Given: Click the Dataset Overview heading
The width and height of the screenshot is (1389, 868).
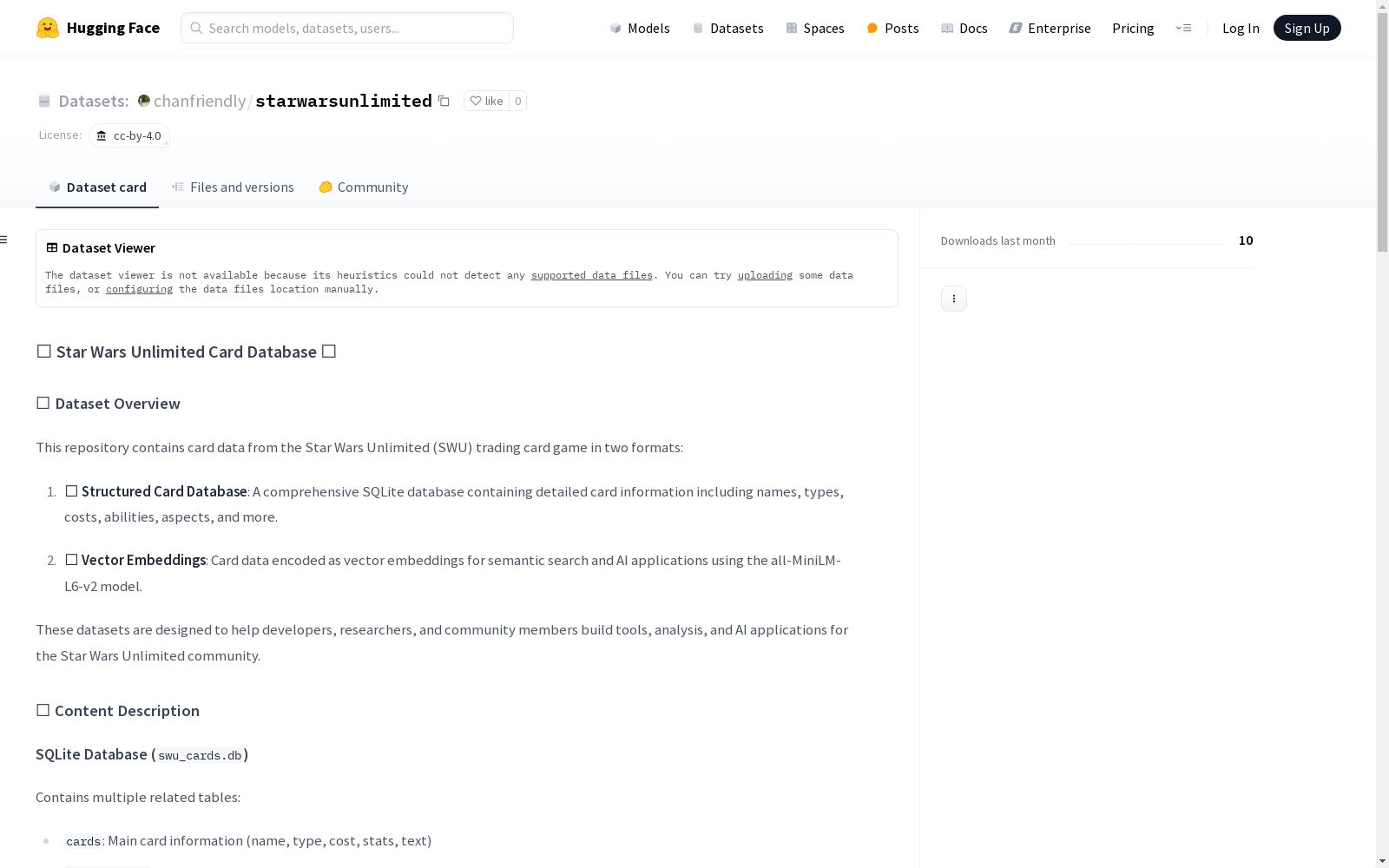Looking at the screenshot, I should point(109,404).
